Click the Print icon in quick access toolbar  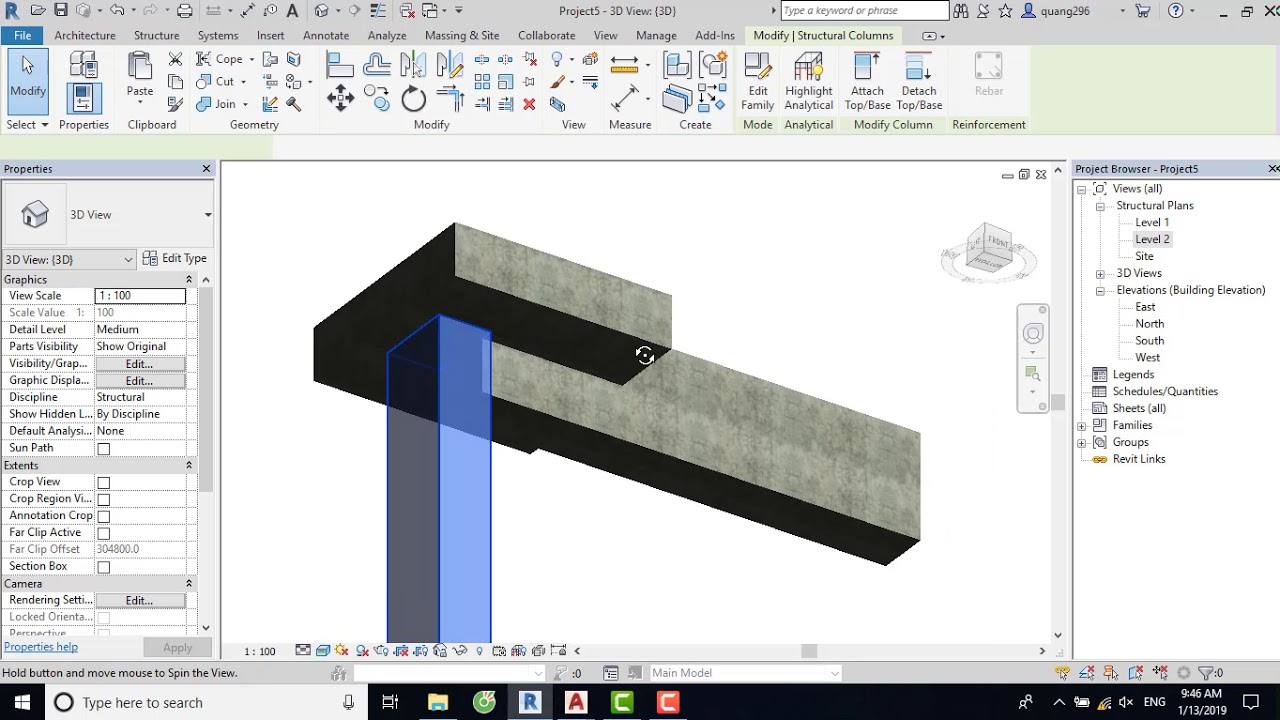185,11
